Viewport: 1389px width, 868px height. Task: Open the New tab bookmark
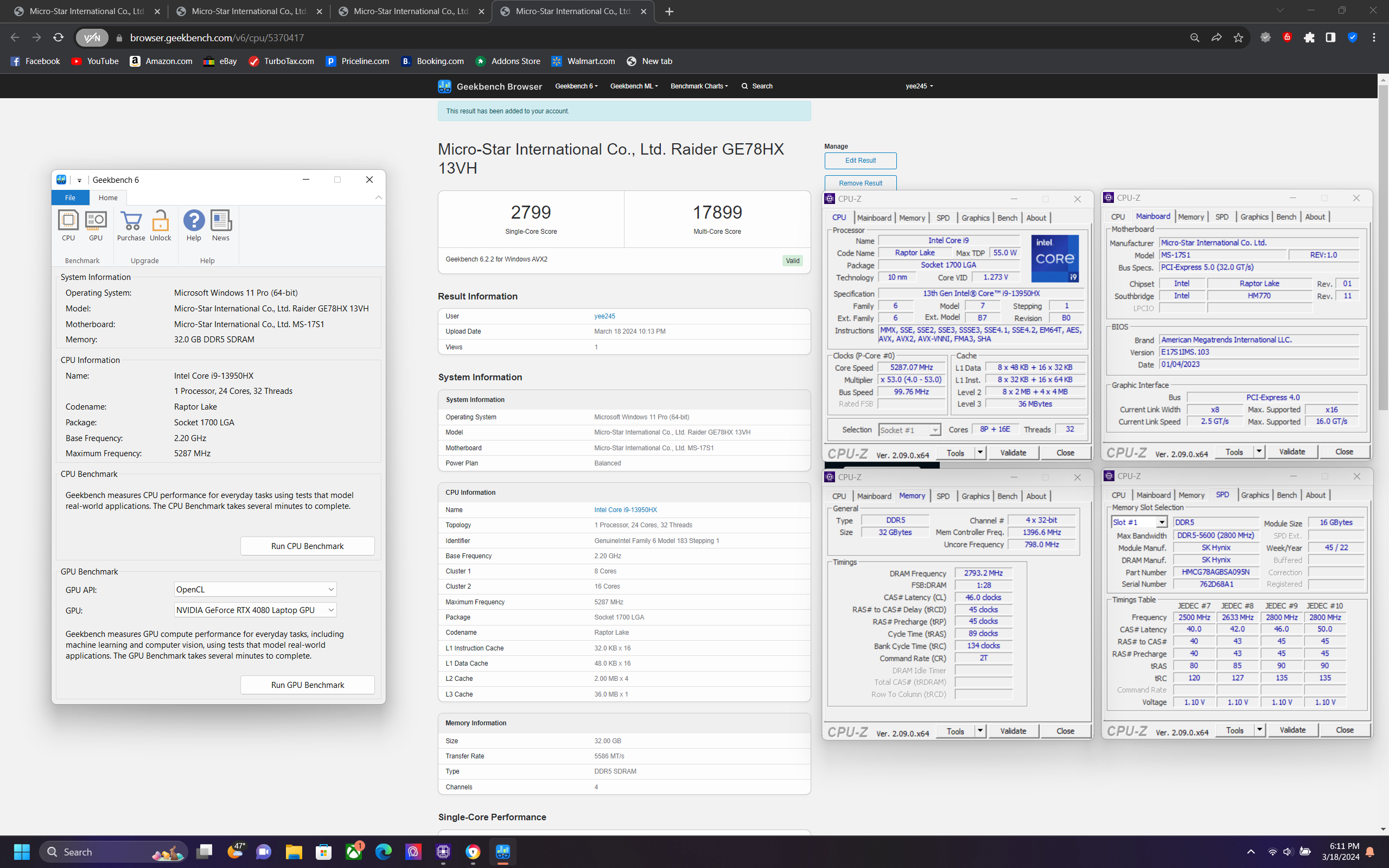click(x=649, y=61)
